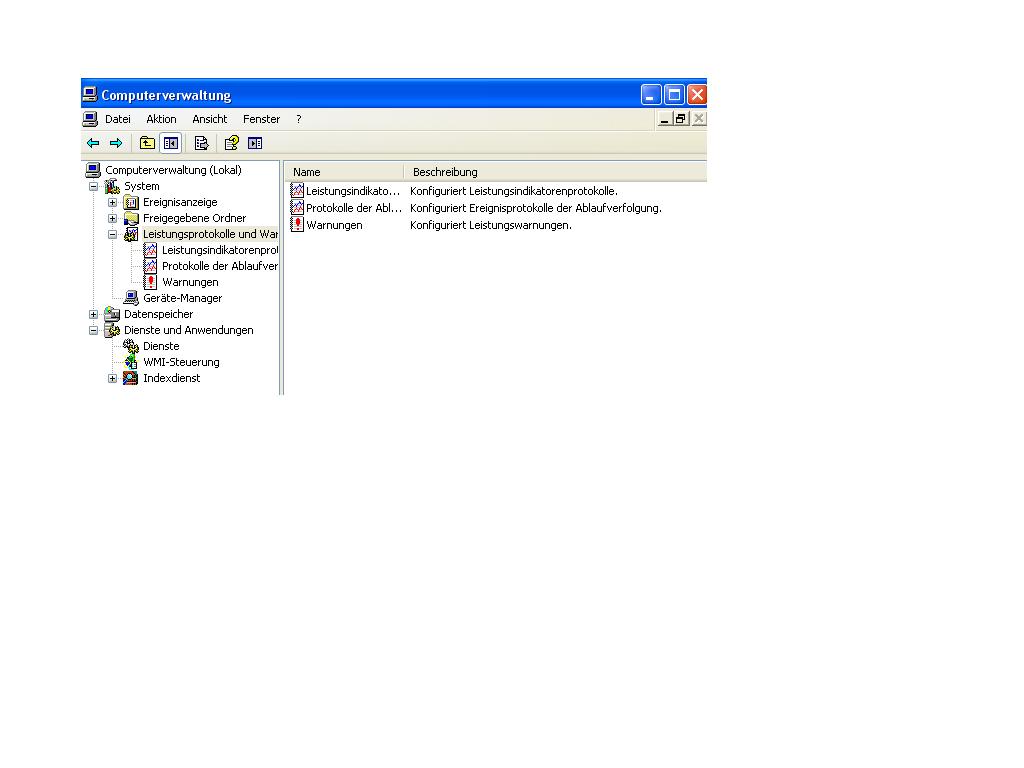The height and width of the screenshot is (768, 1024).
Task: Click 'Konfiguriert Leistungswarnungen.' description
Action: point(490,225)
